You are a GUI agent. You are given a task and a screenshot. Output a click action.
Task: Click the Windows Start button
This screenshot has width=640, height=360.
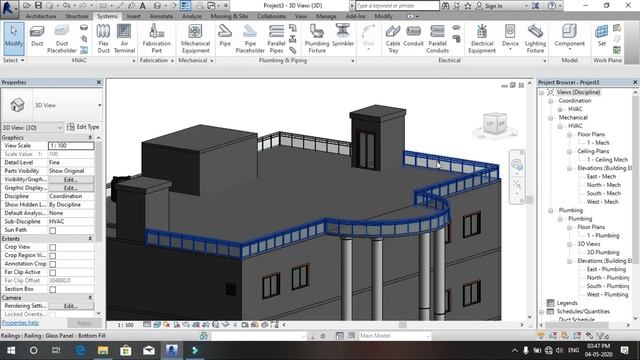pyautogui.click(x=11, y=350)
